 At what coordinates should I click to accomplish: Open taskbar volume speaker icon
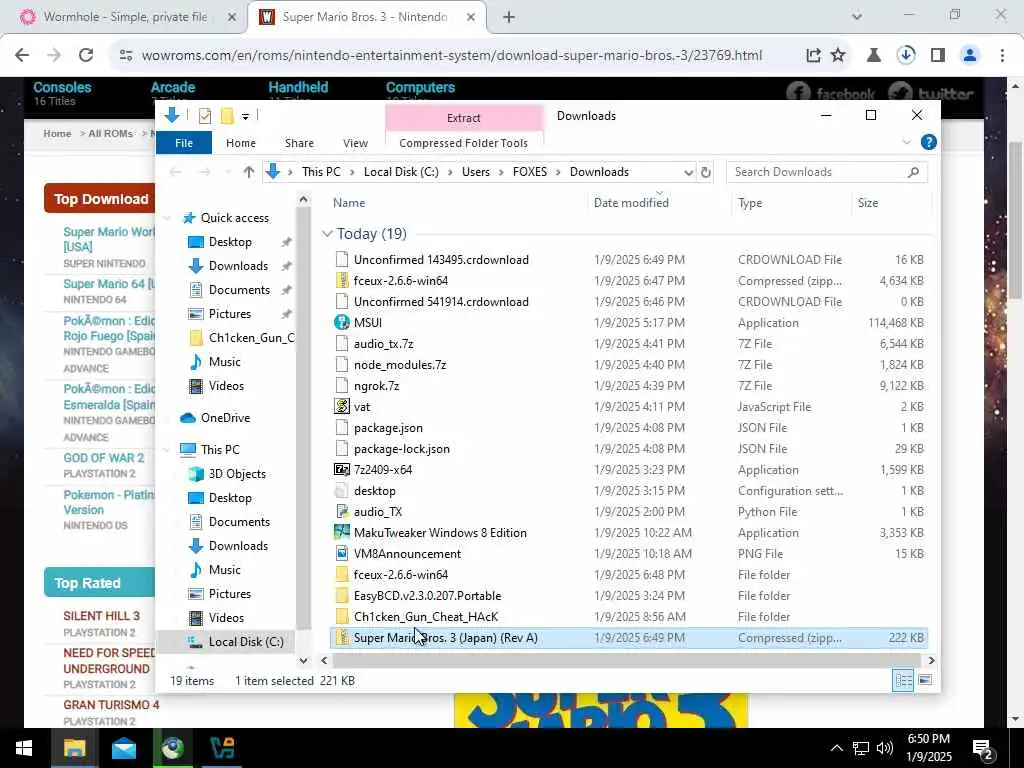(885, 748)
